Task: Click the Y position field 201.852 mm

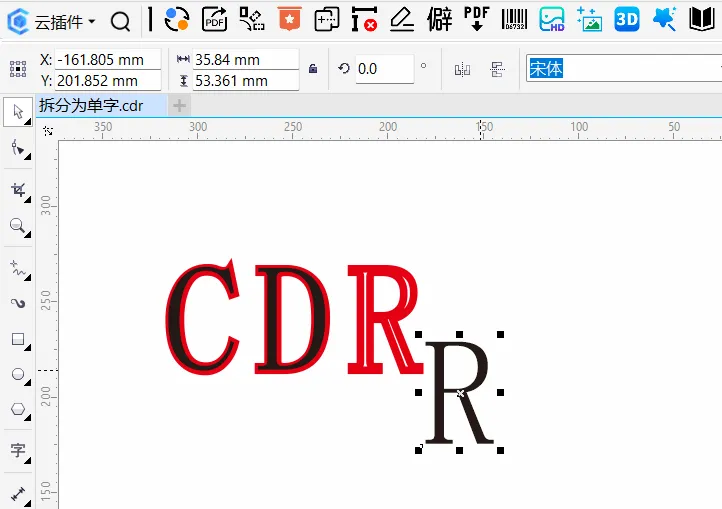Action: click(108, 81)
